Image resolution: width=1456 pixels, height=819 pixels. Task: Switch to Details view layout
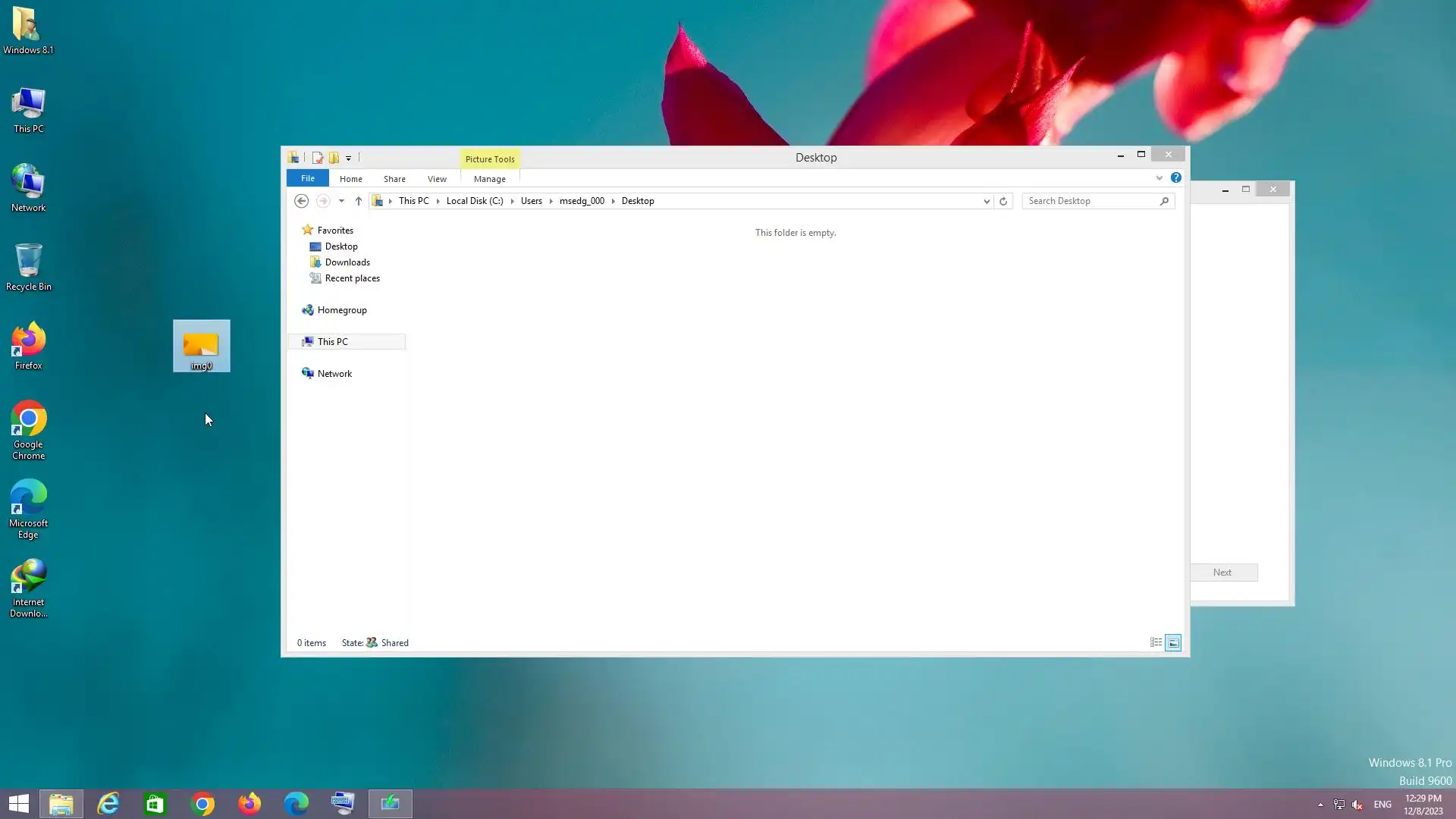[x=1156, y=642]
